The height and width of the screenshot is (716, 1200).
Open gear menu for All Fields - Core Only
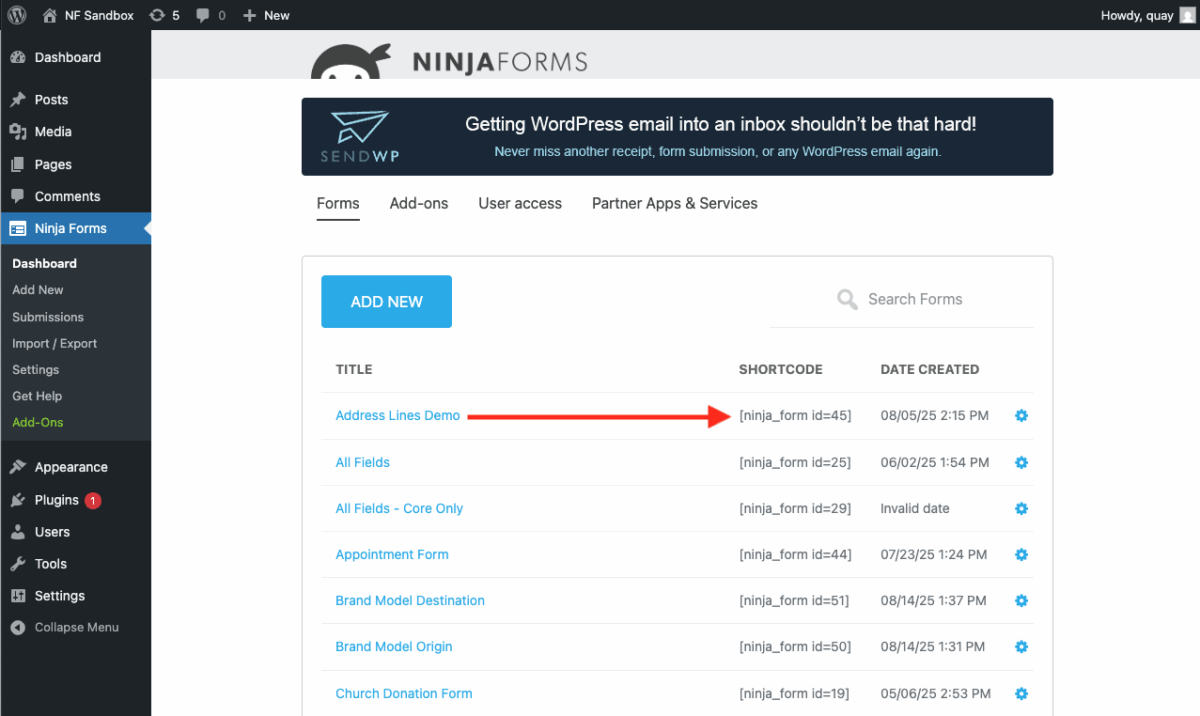tap(1021, 508)
